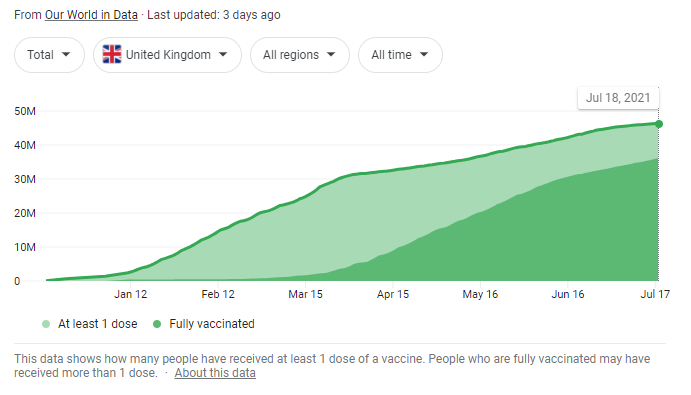
Task: Click the Jul 18, 2021 tooltip
Action: tap(618, 98)
